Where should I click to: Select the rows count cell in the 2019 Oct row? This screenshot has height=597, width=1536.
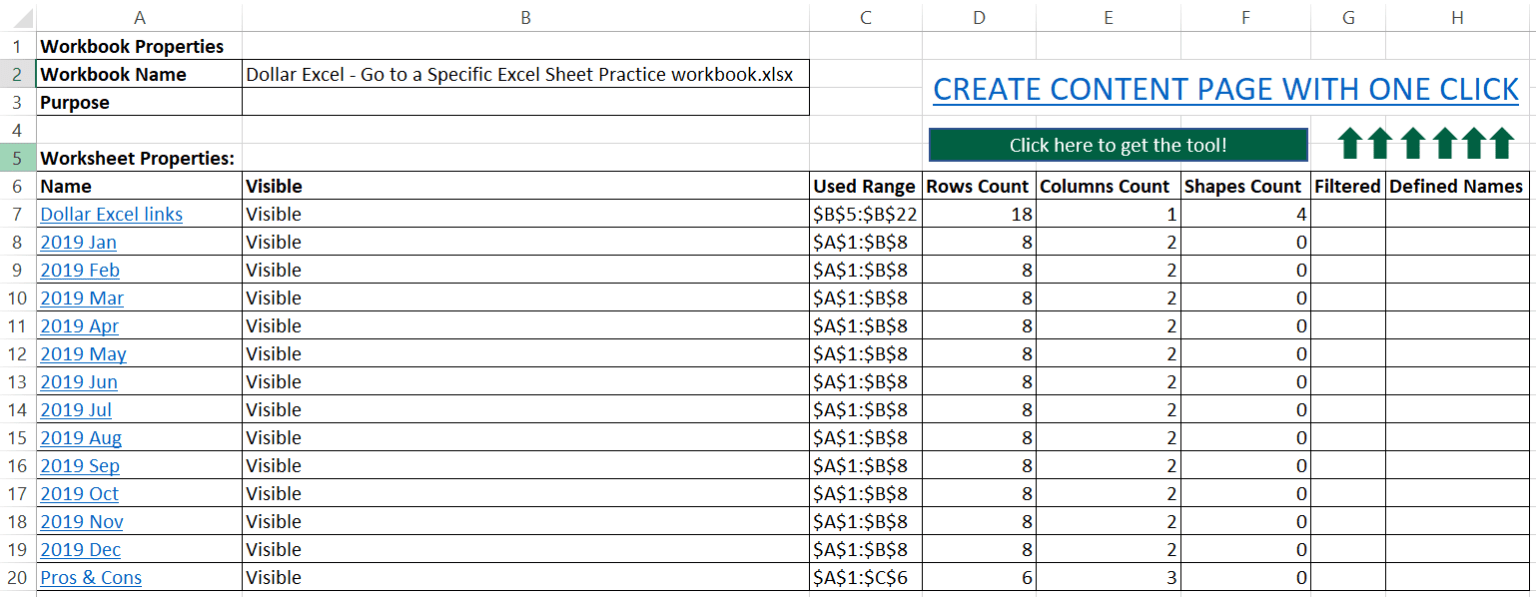click(x=979, y=494)
